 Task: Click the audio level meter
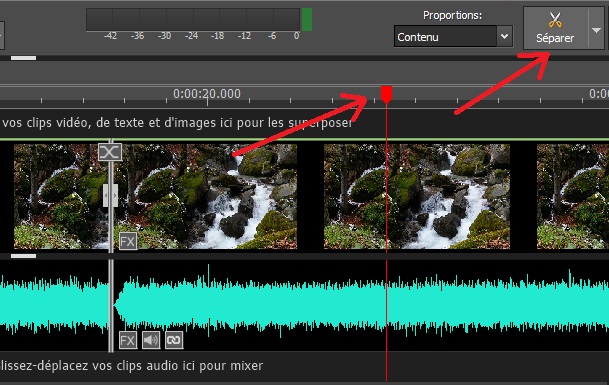(193, 19)
